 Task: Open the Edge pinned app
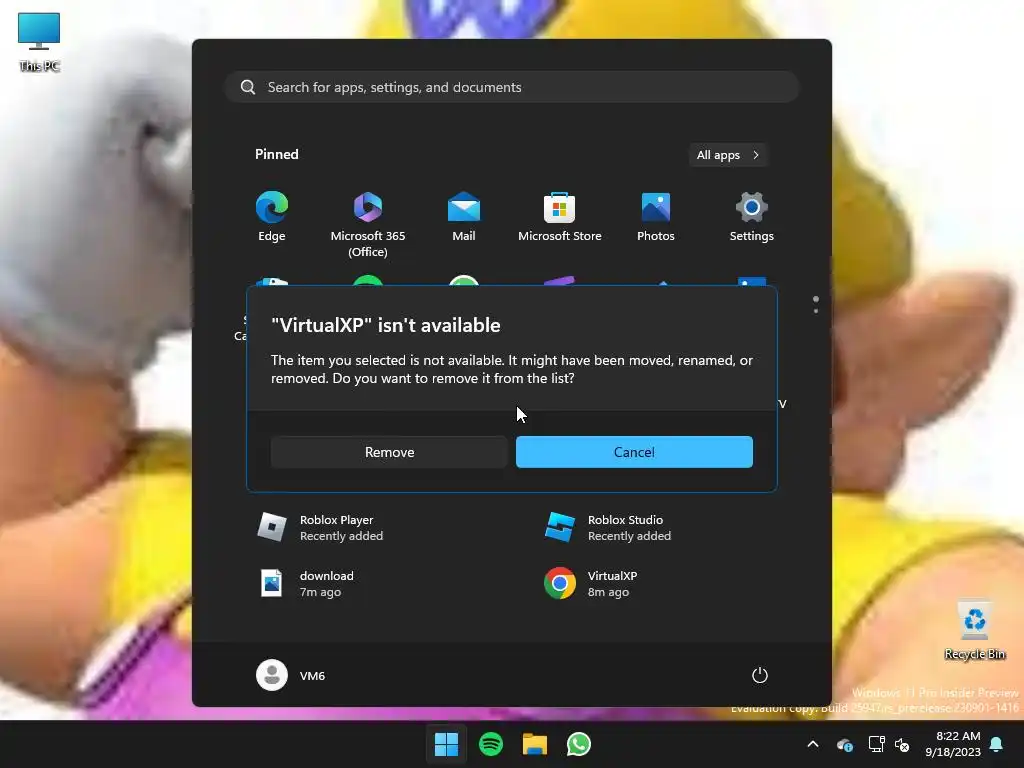click(272, 217)
